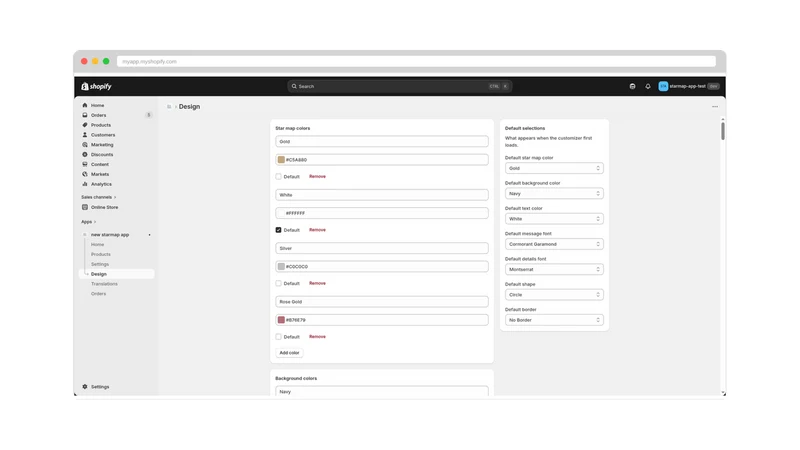
Task: Uncheck Default for the White color
Action: coord(279,230)
